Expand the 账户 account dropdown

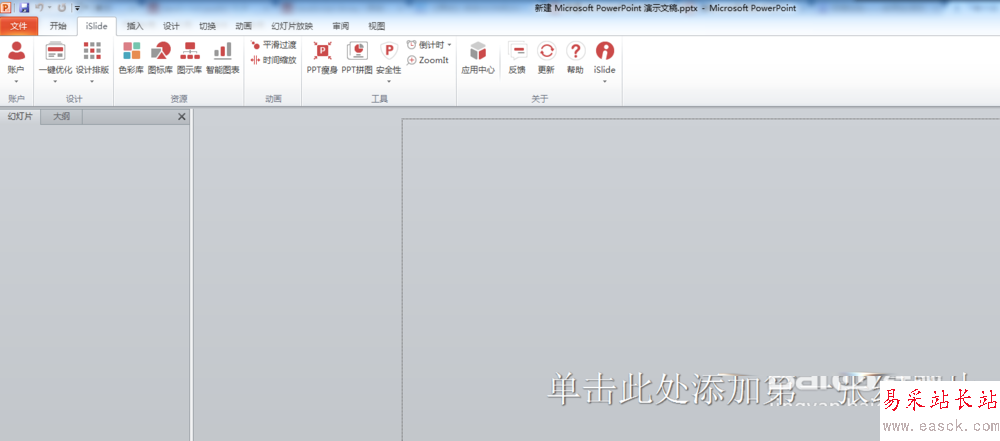[16, 80]
